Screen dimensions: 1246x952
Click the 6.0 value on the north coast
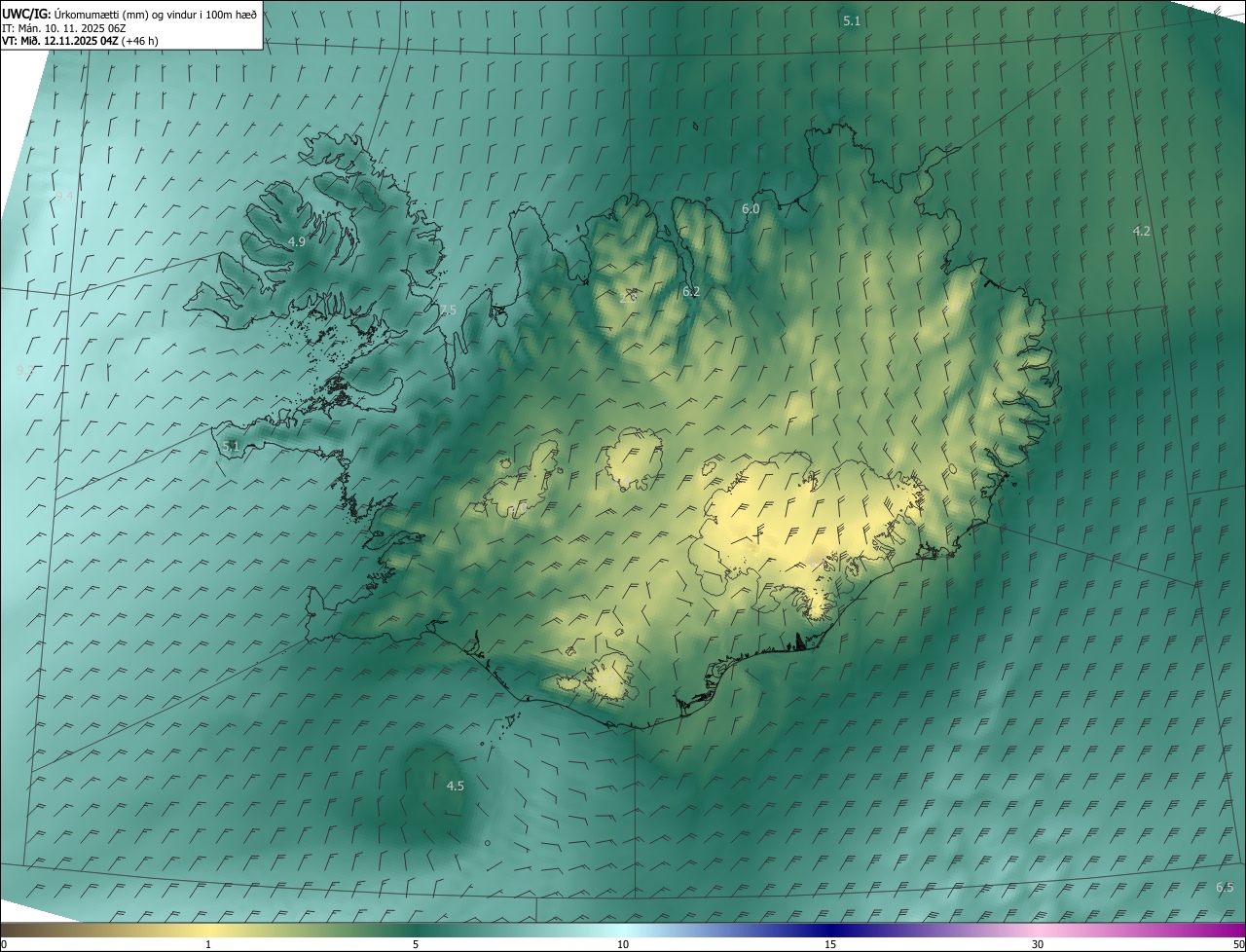coord(751,208)
